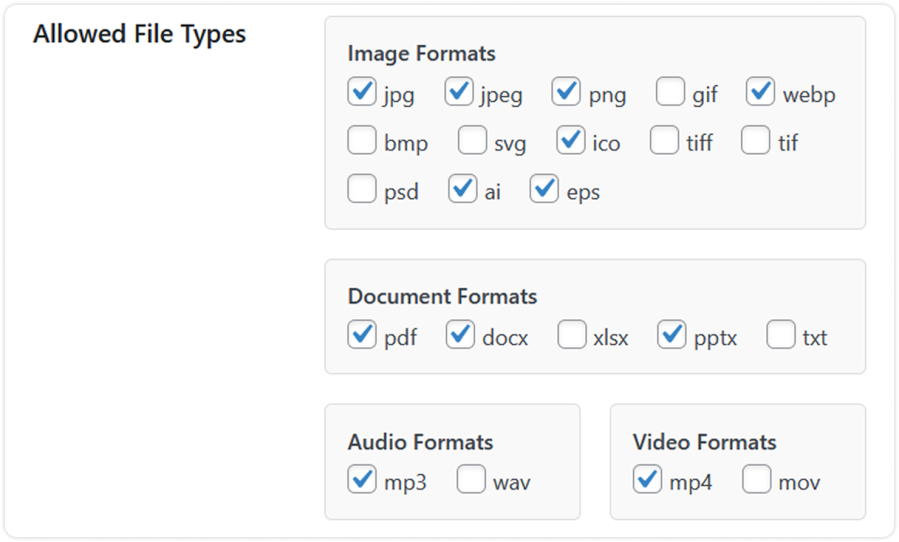Uncheck the jpg image format checkbox
The height and width of the screenshot is (542, 899).
361,93
